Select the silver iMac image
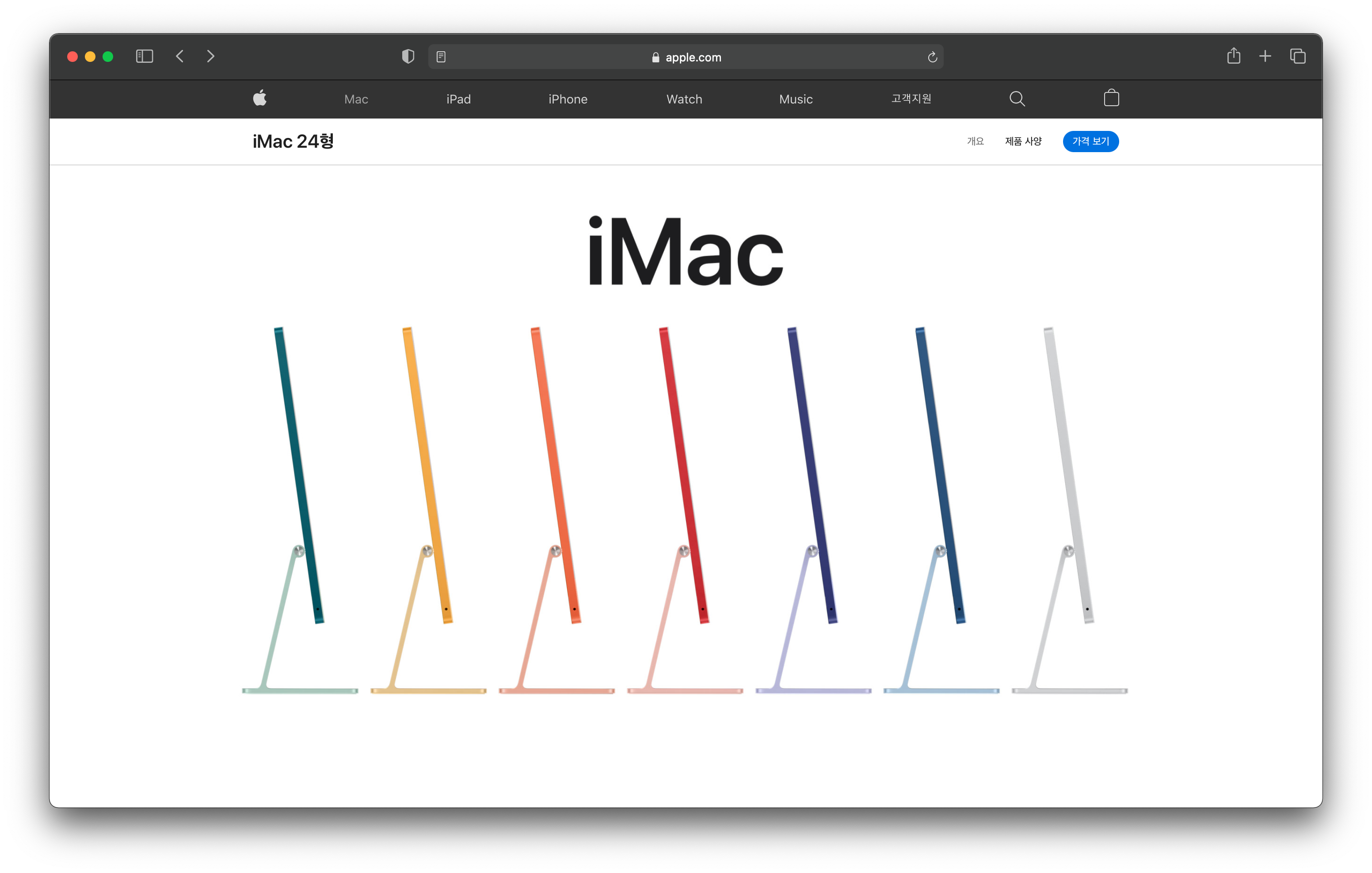1372x873 pixels. [1070, 510]
